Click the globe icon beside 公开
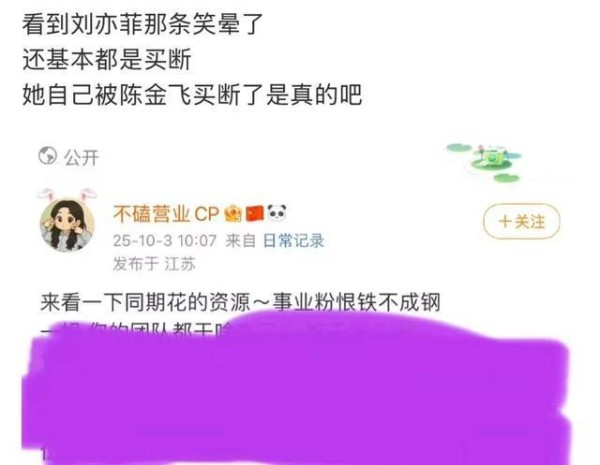 47,156
